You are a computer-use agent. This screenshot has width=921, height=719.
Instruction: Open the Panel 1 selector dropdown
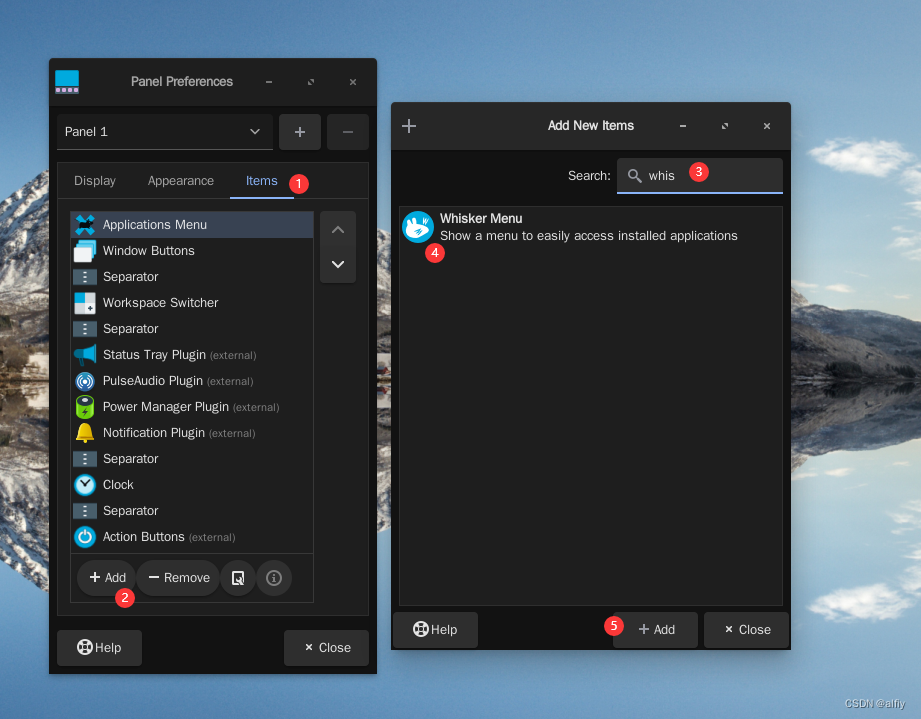coord(165,132)
